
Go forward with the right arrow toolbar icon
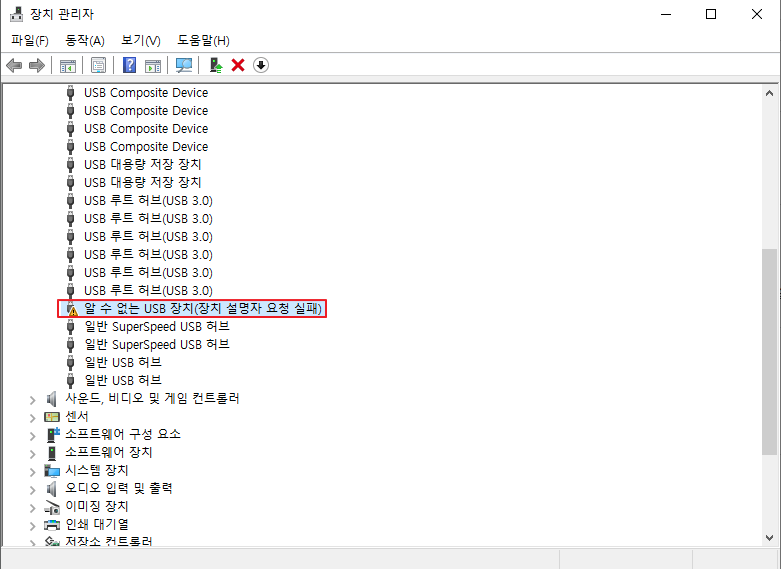[37, 65]
